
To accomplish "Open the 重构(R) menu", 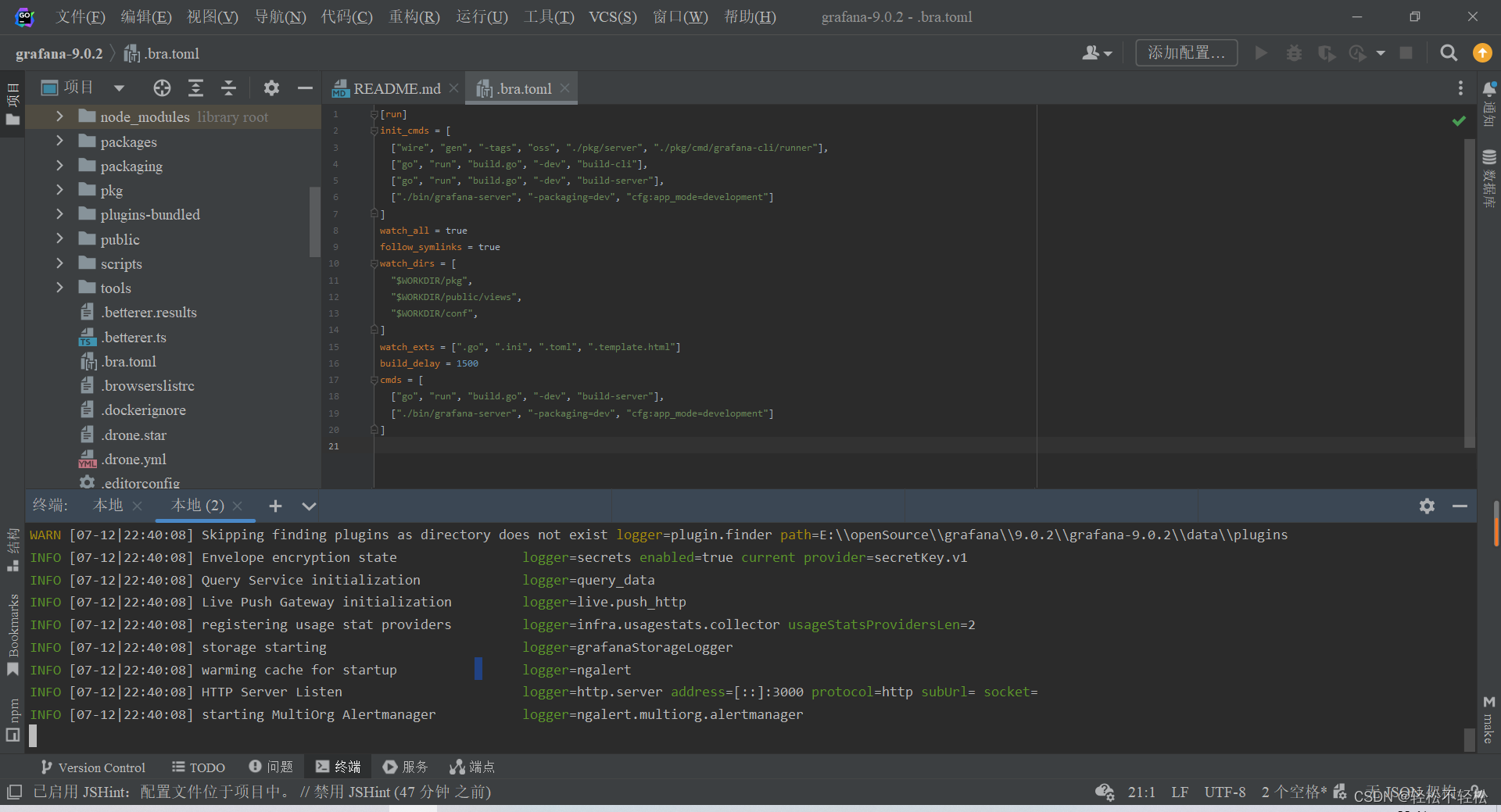I will point(414,17).
